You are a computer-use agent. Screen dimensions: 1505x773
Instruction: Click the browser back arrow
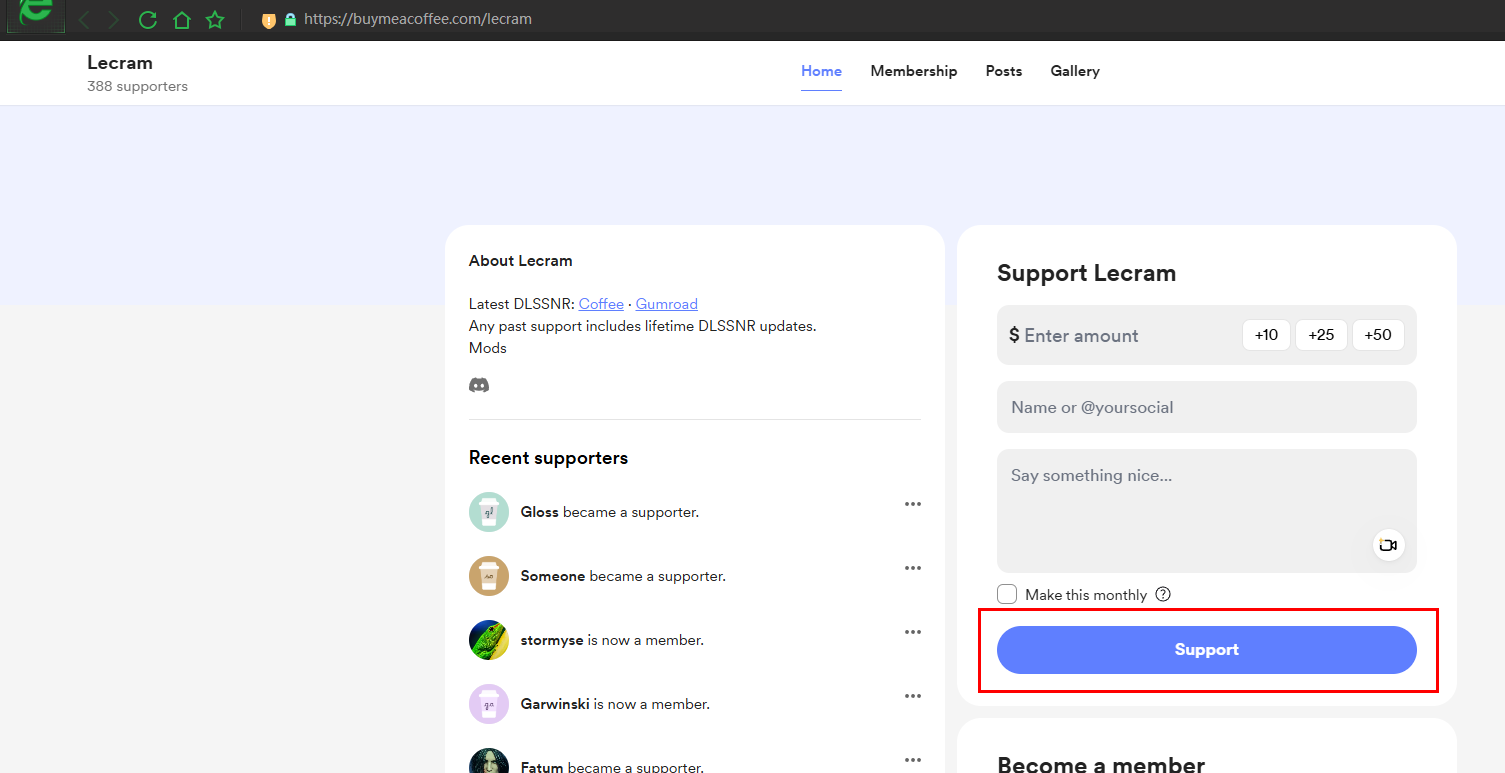(x=84, y=19)
